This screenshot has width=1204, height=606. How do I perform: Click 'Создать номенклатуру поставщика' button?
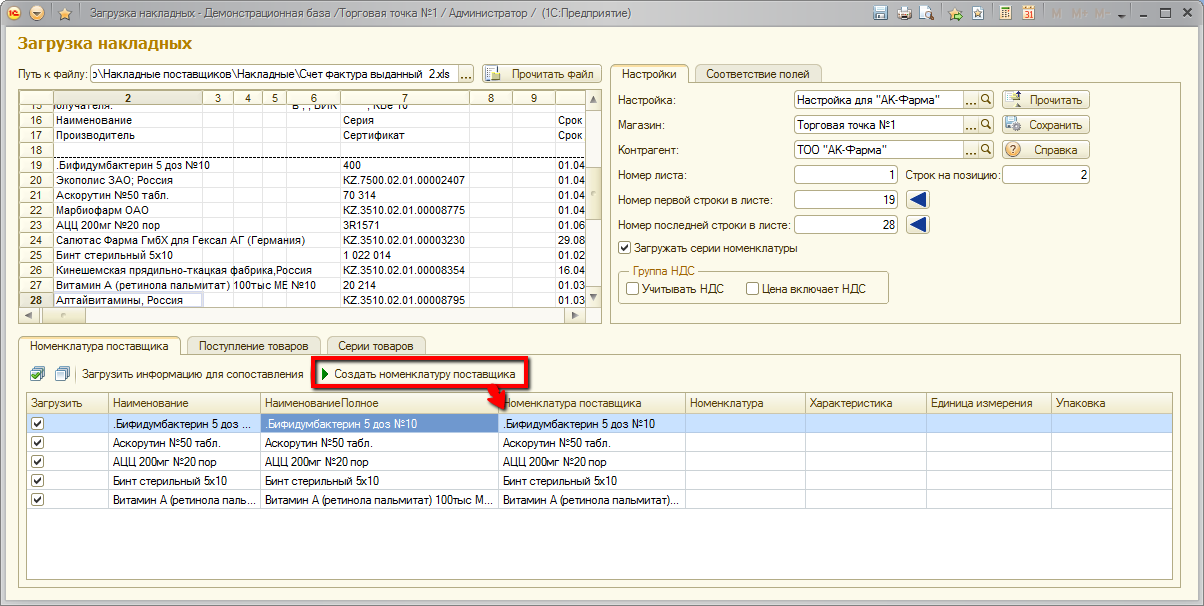(419, 374)
